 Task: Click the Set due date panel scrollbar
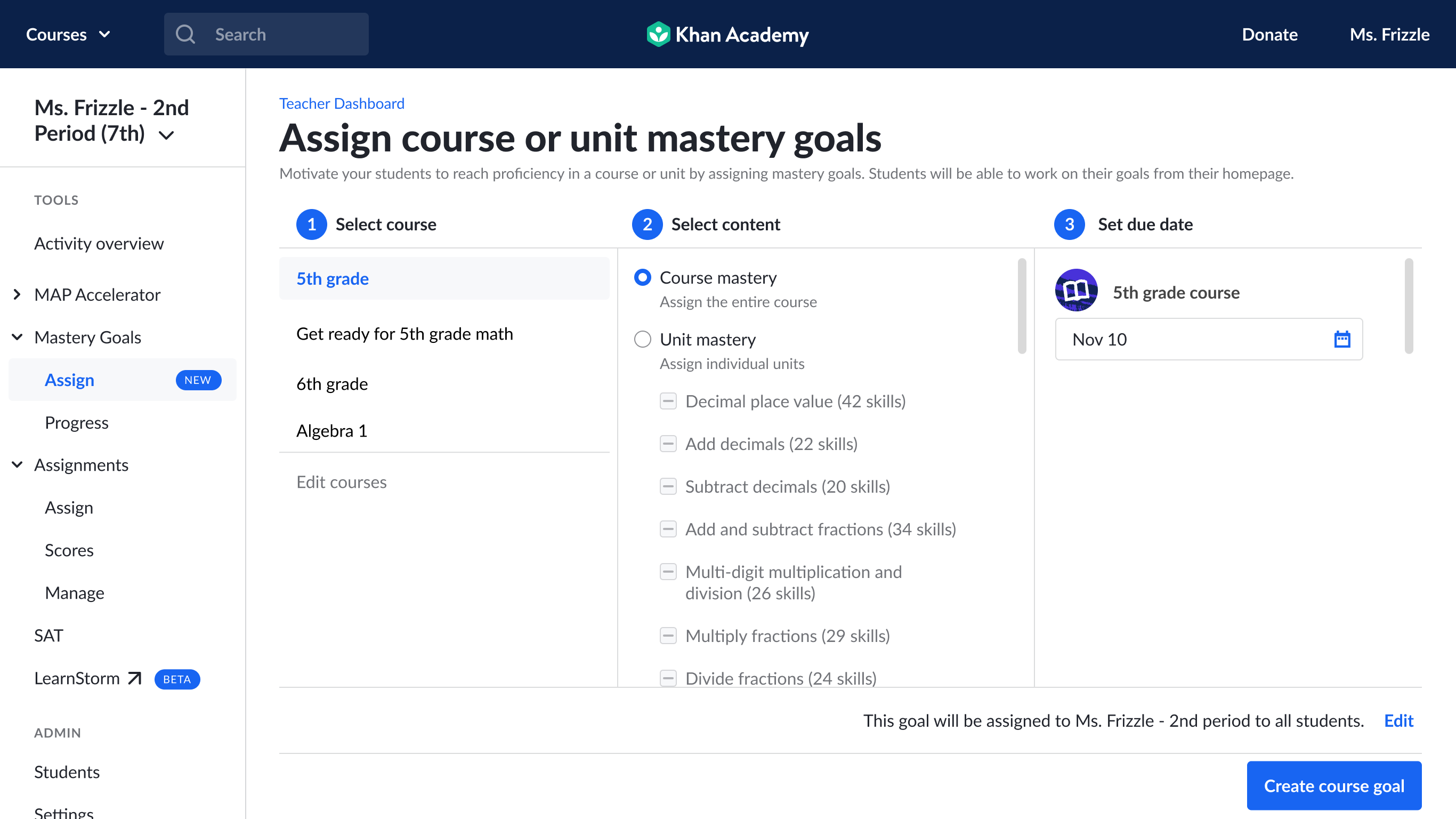1409,306
